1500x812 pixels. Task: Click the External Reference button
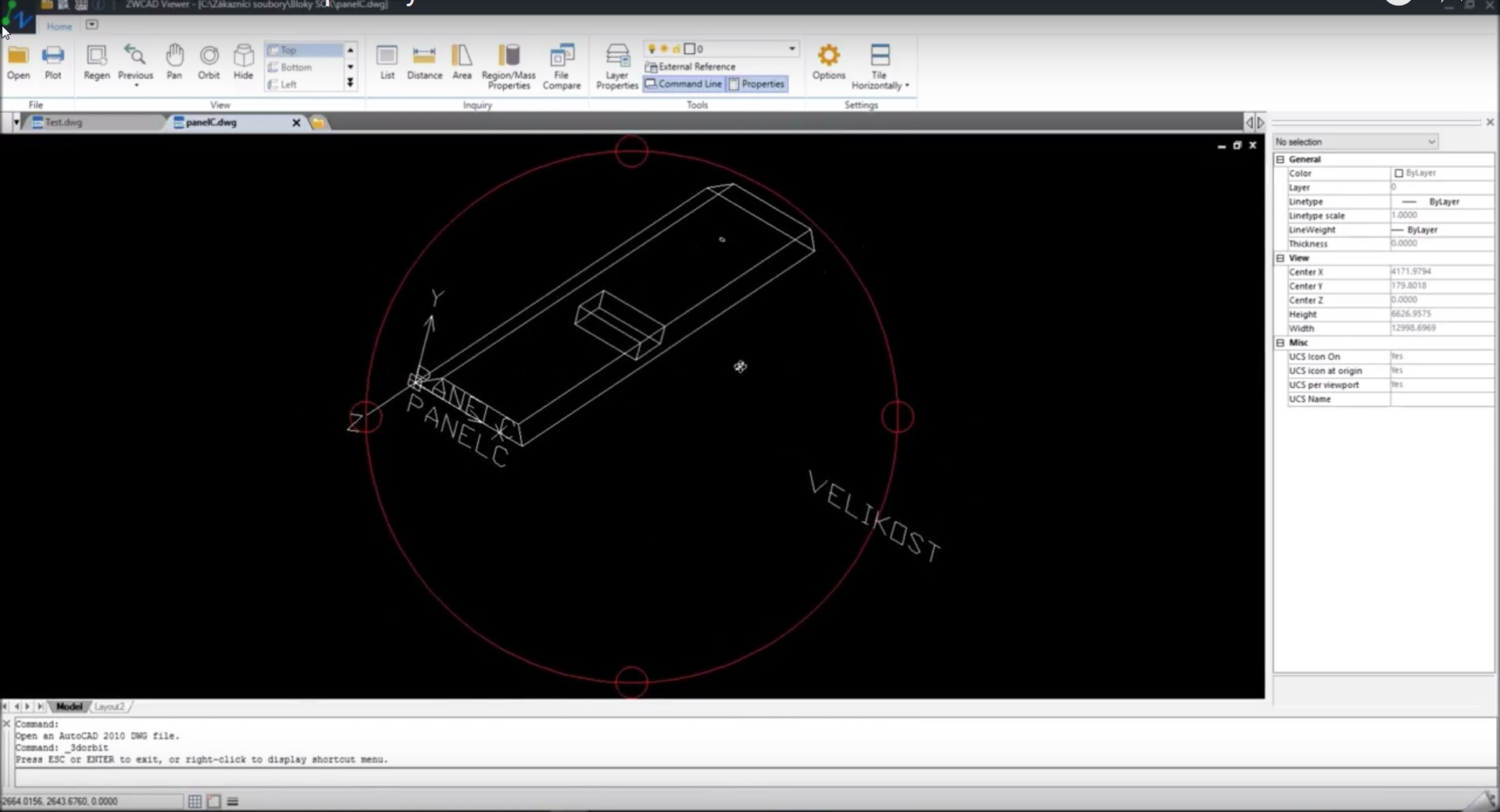point(690,67)
